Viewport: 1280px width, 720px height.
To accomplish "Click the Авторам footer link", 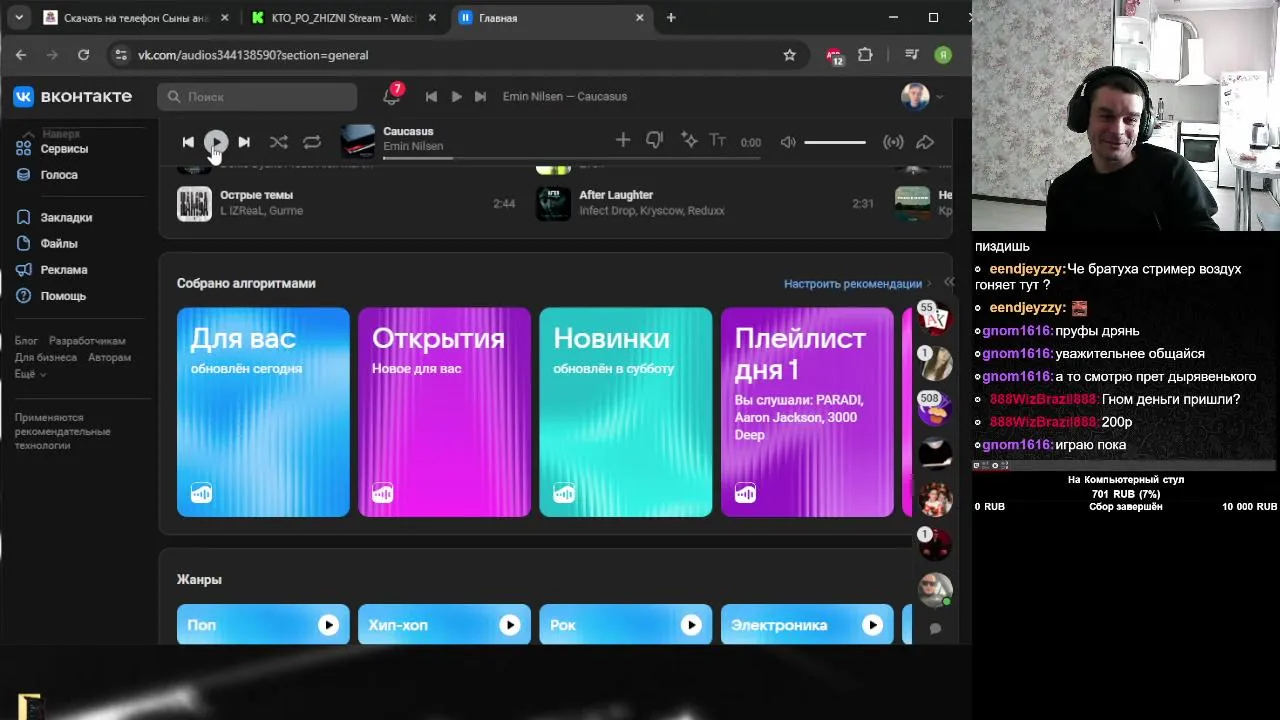I will pyautogui.click(x=109, y=357).
